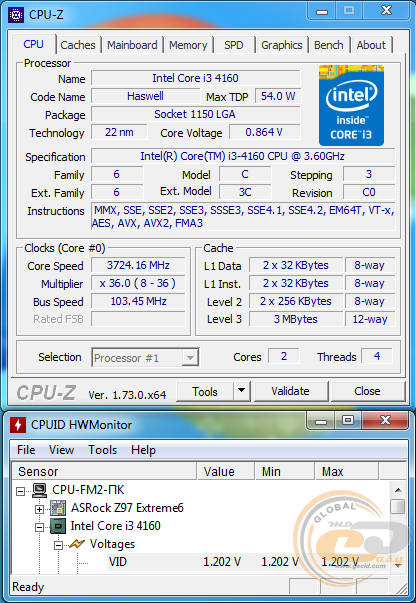Click the Value column header

226,471
